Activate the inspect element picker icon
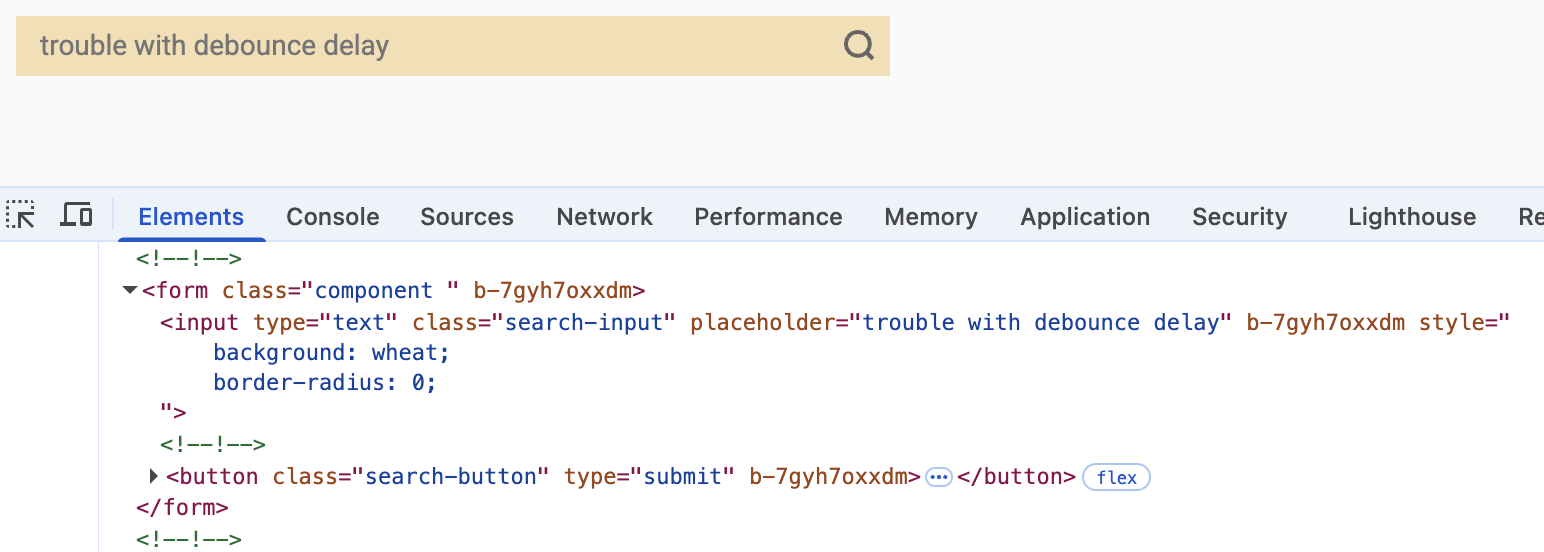This screenshot has width=1544, height=552. point(21,216)
